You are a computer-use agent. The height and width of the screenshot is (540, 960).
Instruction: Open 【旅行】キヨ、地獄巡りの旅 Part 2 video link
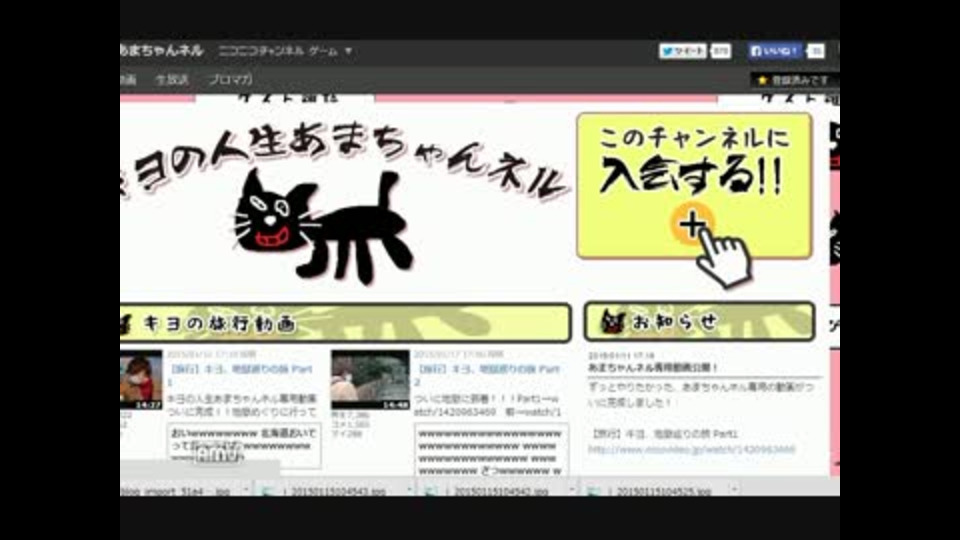(x=487, y=375)
